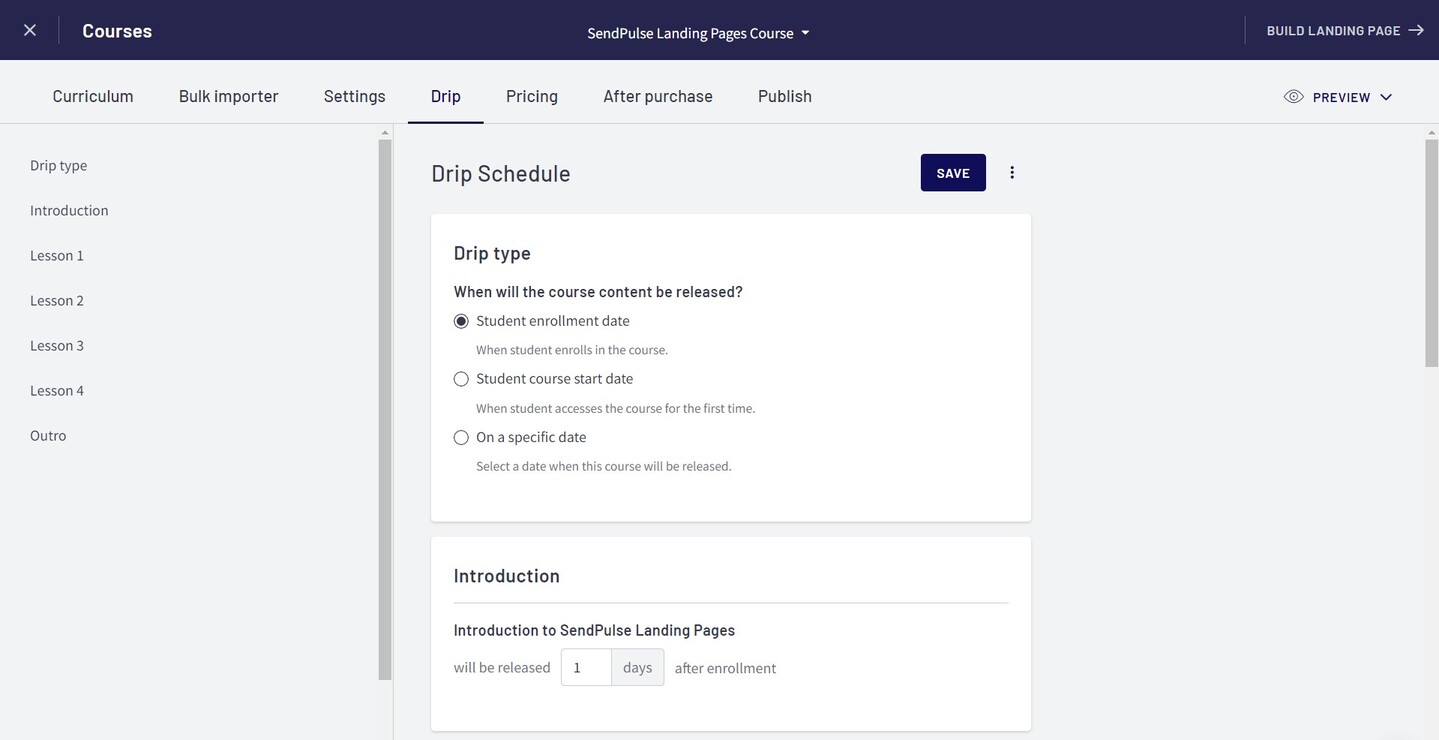This screenshot has height=740, width=1439.
Task: Open the three-dot menu next to Save
Action: click(x=1012, y=172)
